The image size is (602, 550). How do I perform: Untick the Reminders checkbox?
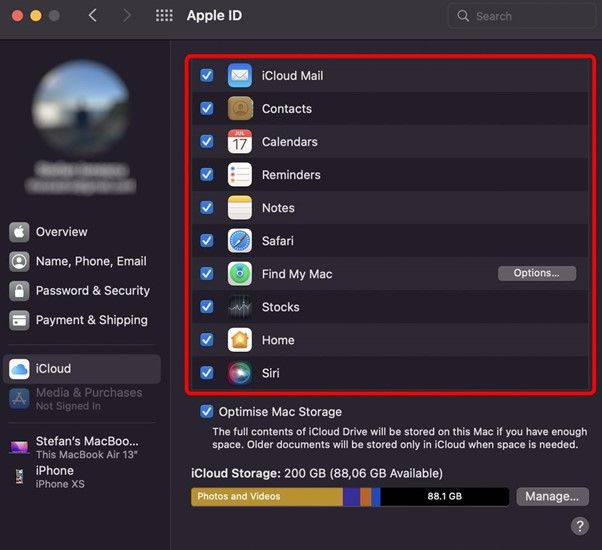tap(207, 175)
